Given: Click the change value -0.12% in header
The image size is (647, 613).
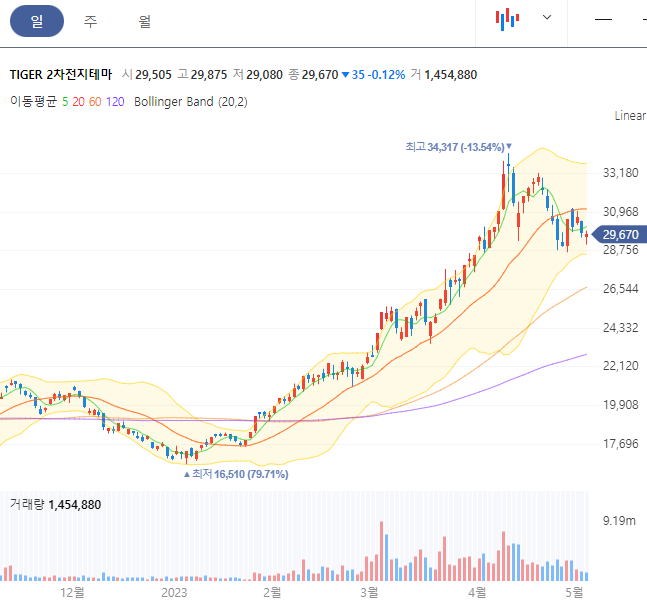Looking at the screenshot, I should (x=388, y=75).
